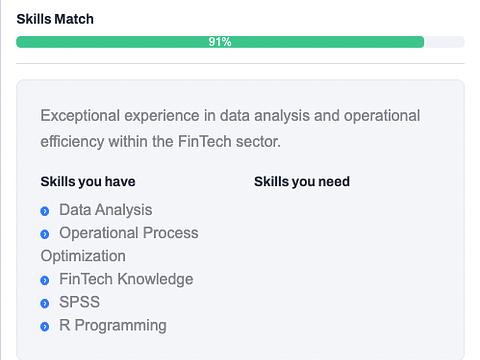Click the Skills you need heading
The width and height of the screenshot is (480, 360).
[302, 182]
